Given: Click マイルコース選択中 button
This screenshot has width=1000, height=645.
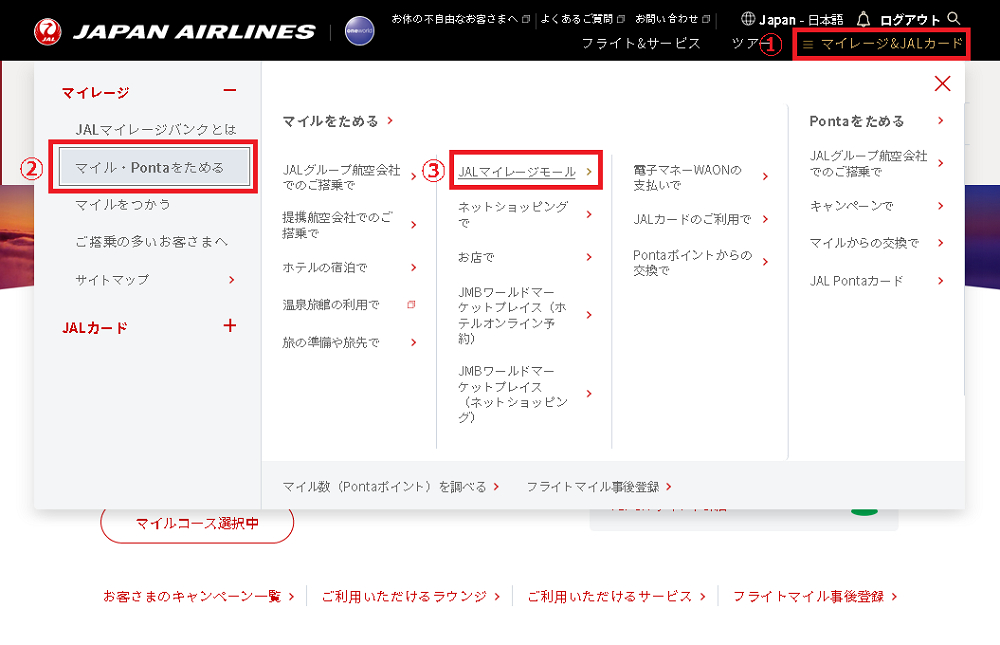Looking at the screenshot, I should click(197, 524).
